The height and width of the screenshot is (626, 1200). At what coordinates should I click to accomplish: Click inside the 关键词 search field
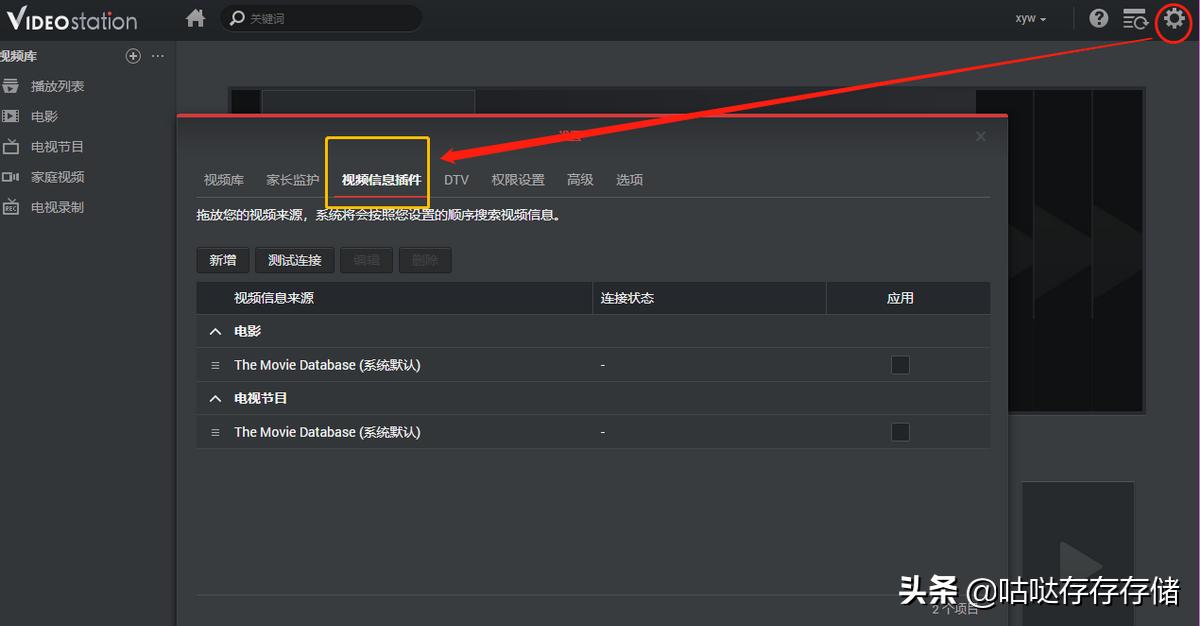click(320, 18)
